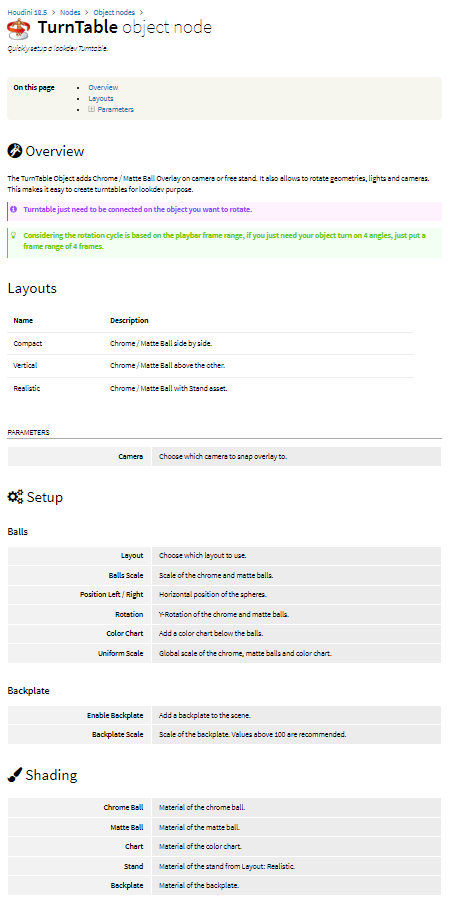Expand the Parameters plus box in contents

click(x=91, y=109)
